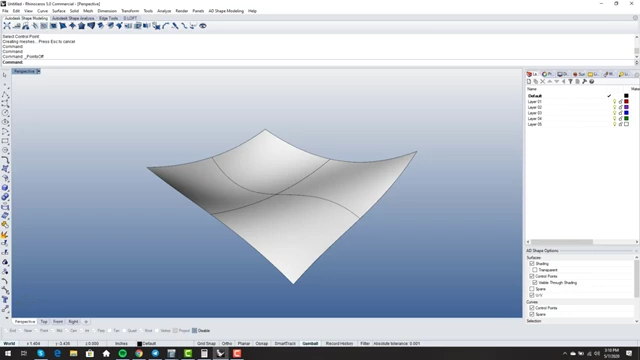The image size is (640, 360).
Task: Open the Perspective viewport title dropdown
Action: coord(38,71)
